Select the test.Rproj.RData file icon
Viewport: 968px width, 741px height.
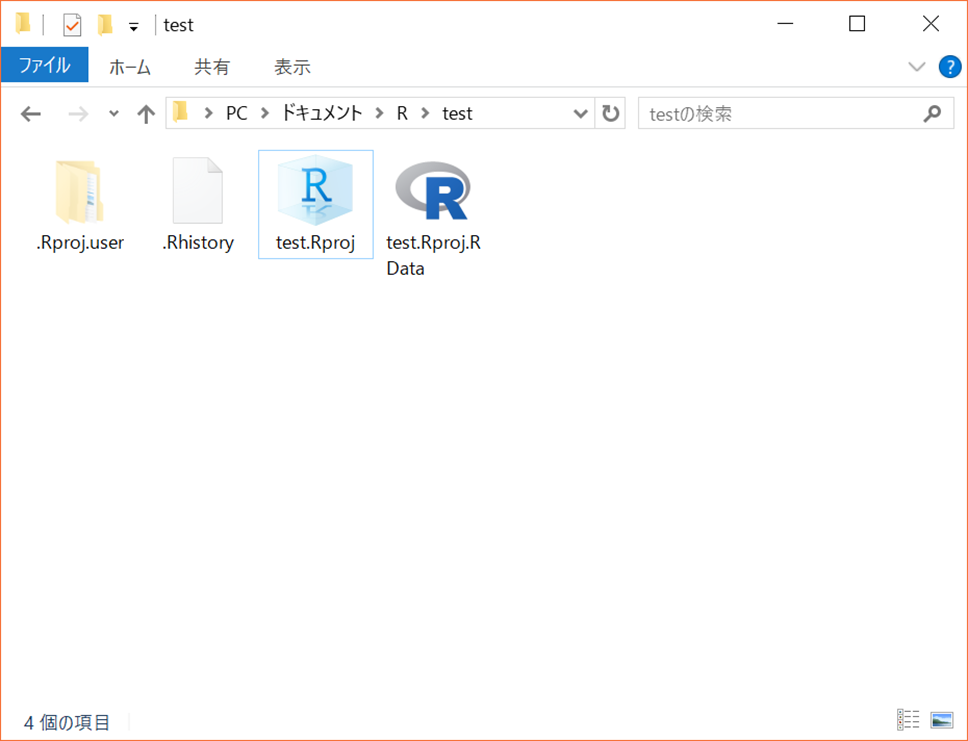point(432,192)
